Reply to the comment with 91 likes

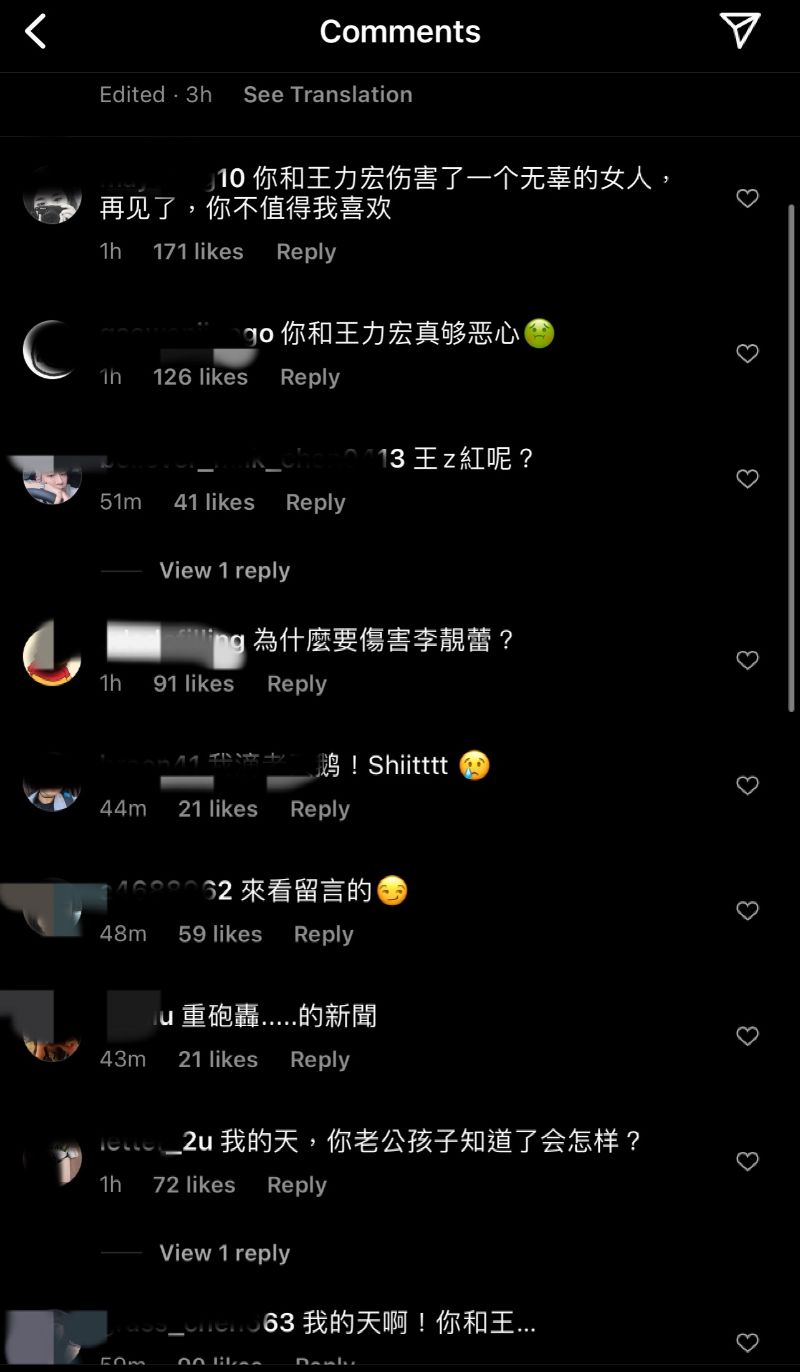pos(297,684)
